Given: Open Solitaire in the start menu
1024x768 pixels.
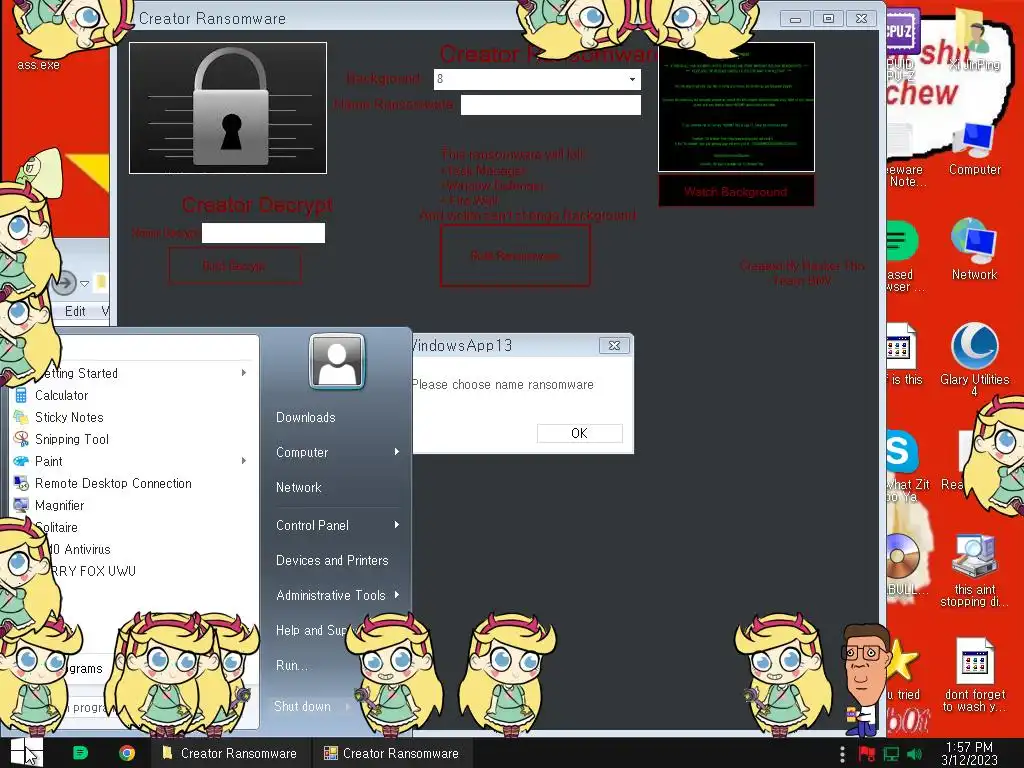Looking at the screenshot, I should (x=57, y=527).
